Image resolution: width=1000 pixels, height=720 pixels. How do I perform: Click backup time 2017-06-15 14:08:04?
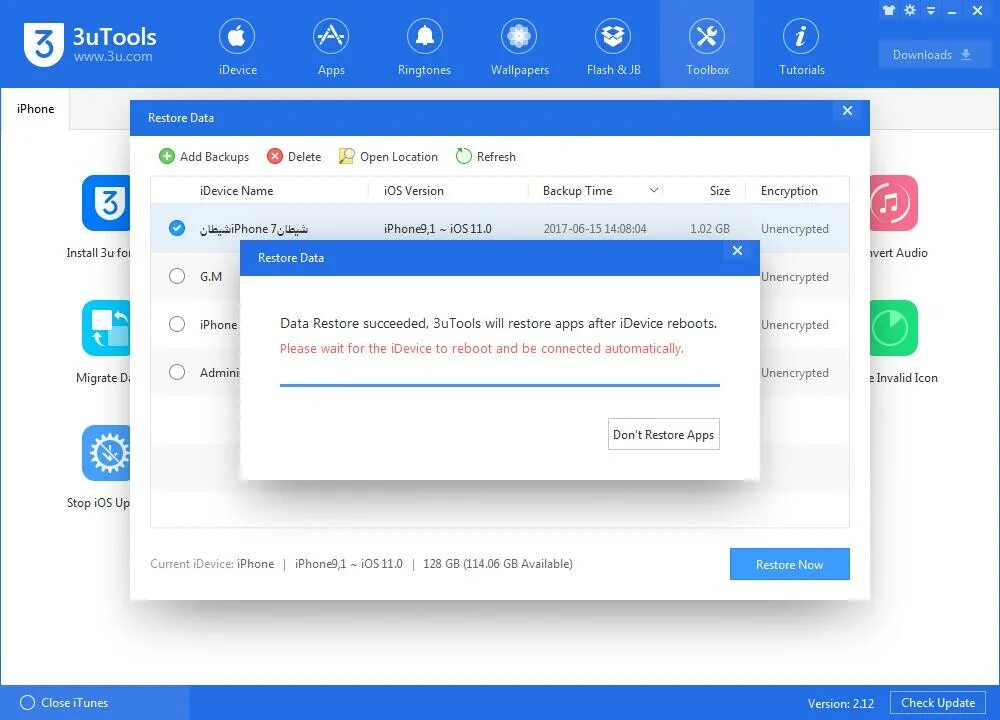point(594,229)
